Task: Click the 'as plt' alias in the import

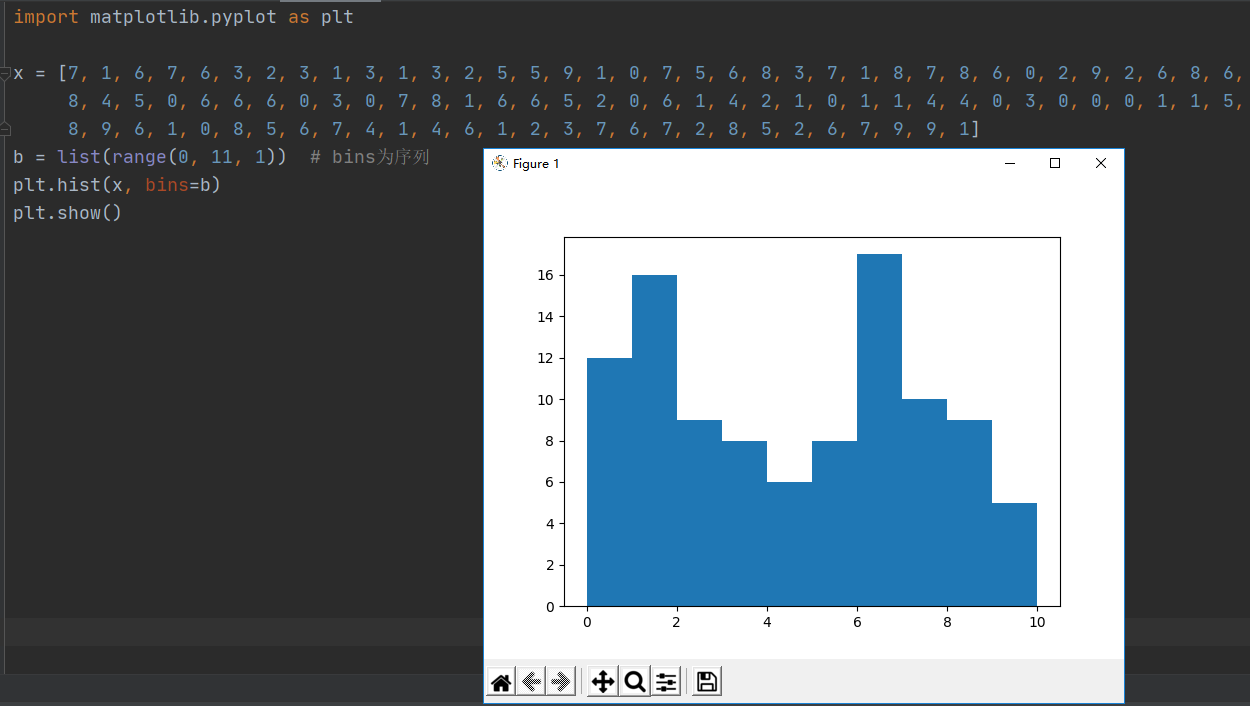Action: pyautogui.click(x=321, y=18)
